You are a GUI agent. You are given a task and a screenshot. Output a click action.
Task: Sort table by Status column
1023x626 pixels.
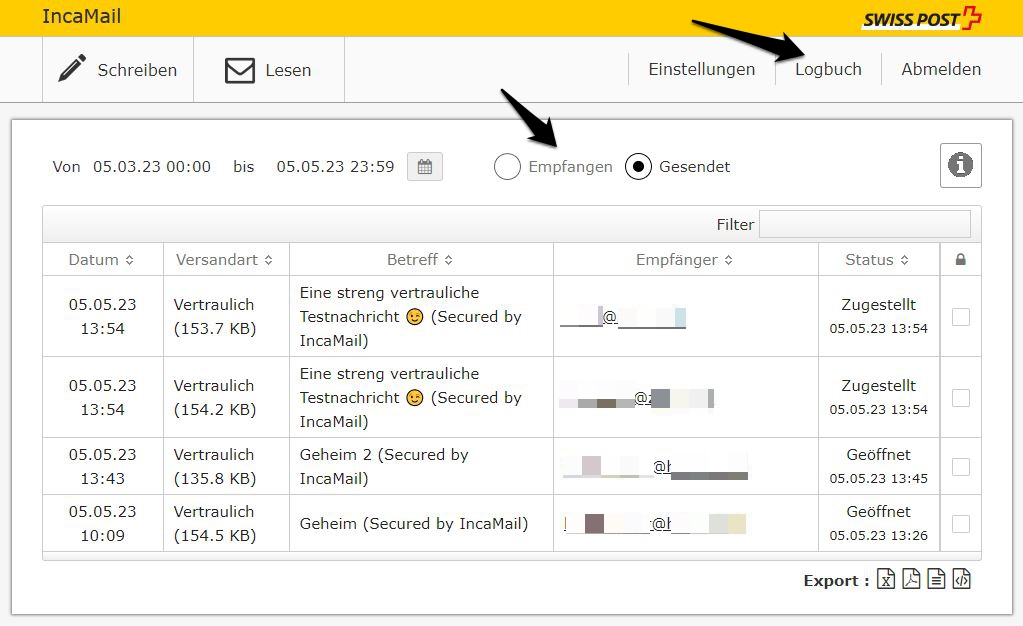click(877, 260)
